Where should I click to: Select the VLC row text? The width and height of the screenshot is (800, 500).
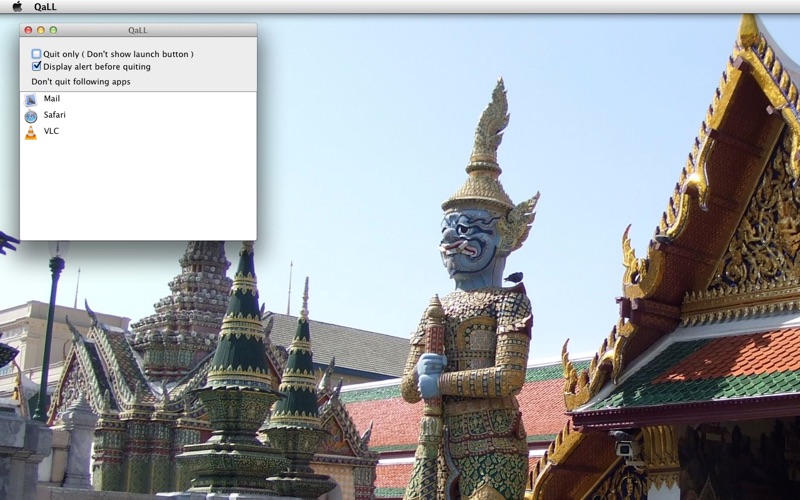click(x=51, y=131)
